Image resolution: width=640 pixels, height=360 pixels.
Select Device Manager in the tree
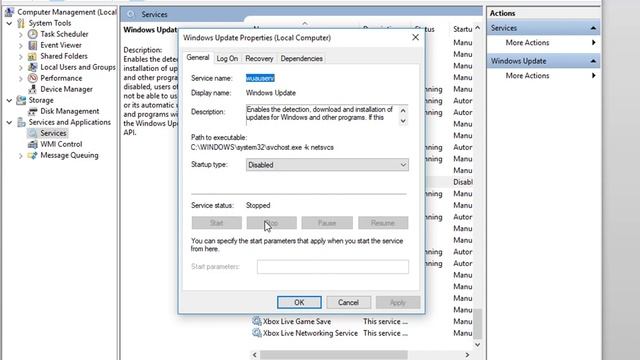[66, 89]
